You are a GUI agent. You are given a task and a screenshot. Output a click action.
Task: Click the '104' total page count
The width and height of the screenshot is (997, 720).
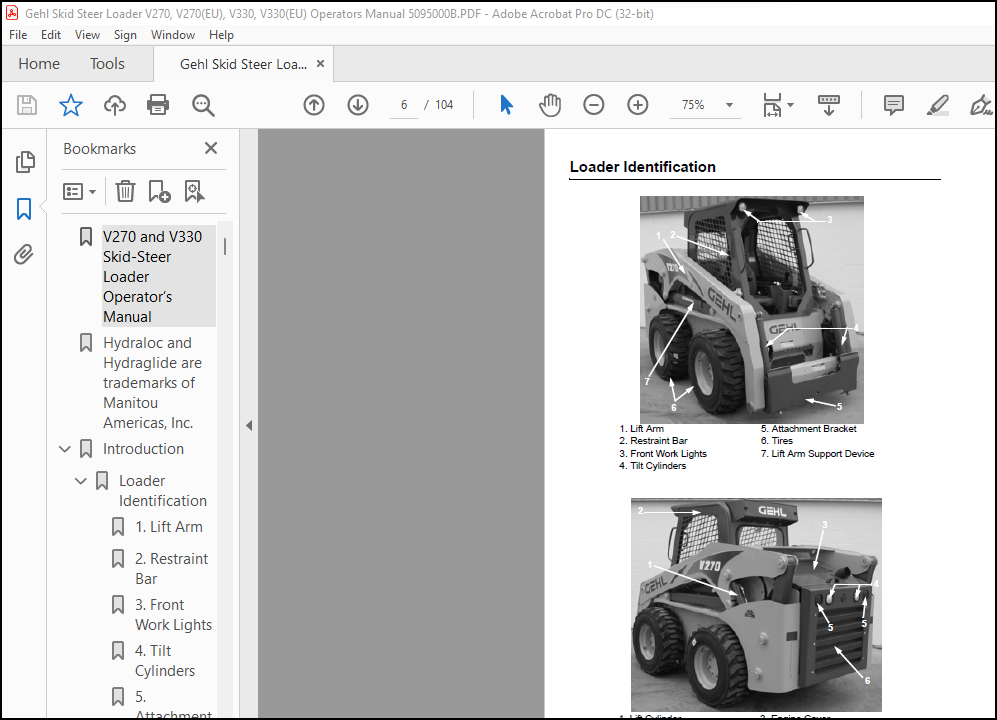444,105
